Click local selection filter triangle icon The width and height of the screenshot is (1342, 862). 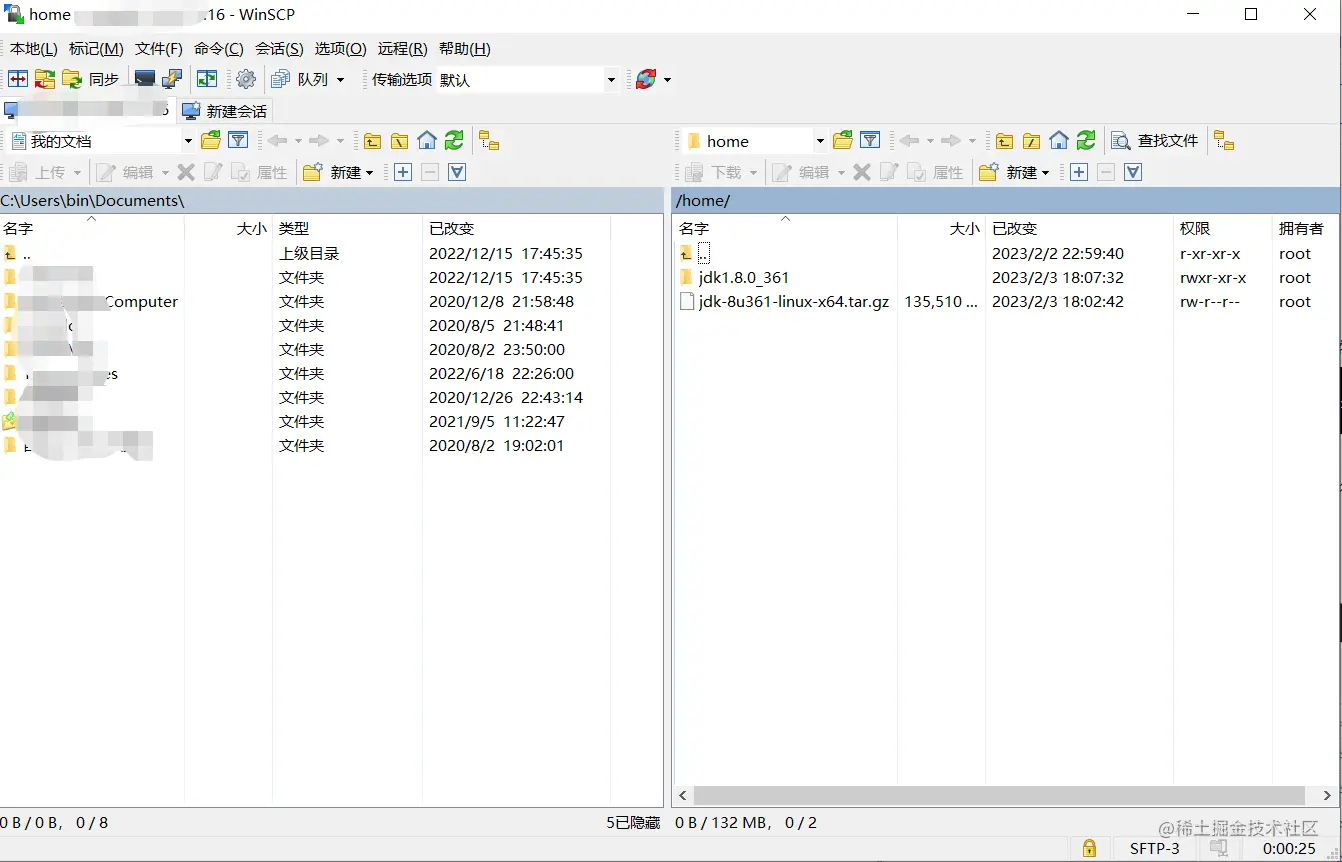[457, 172]
